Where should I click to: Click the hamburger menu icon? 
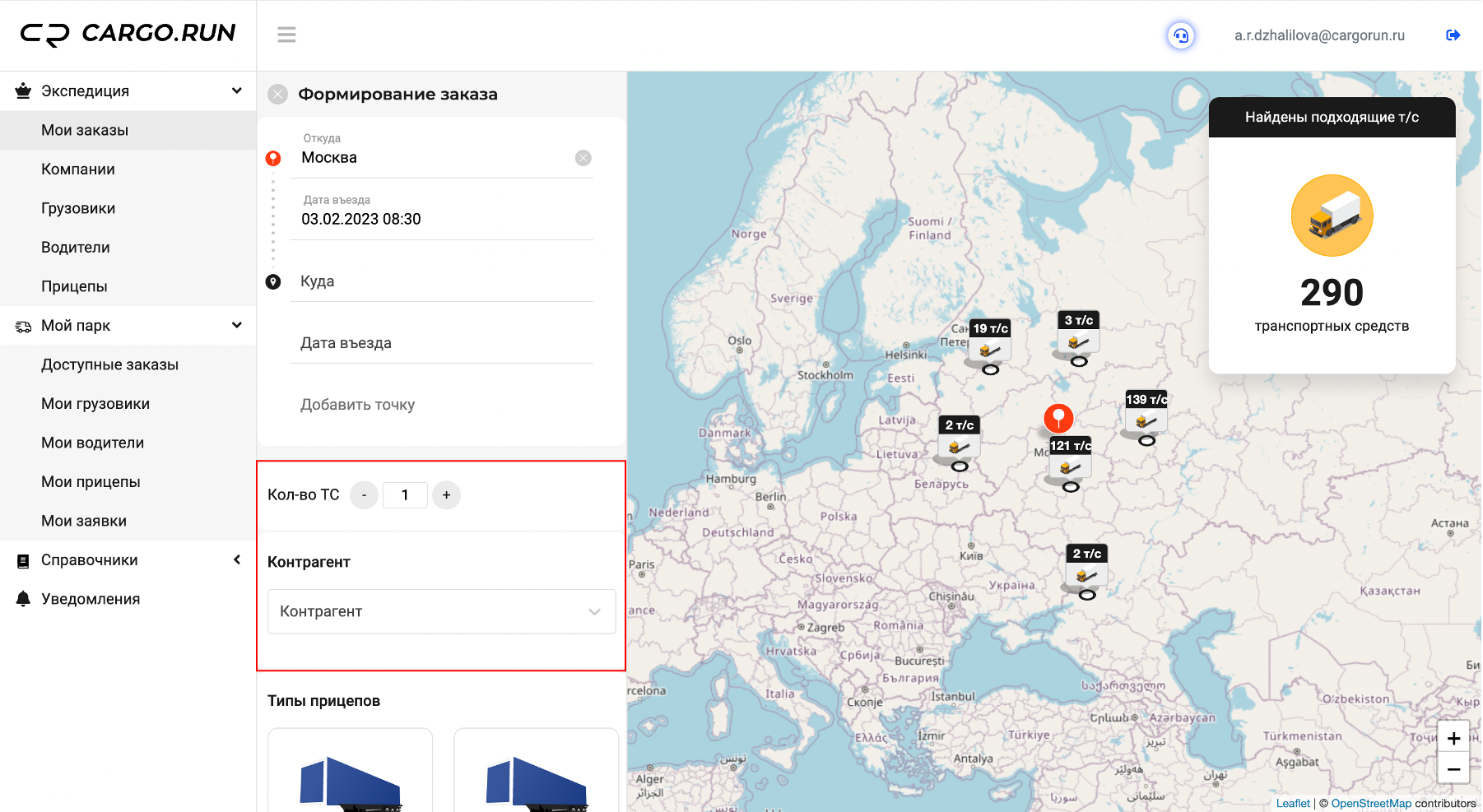(286, 35)
